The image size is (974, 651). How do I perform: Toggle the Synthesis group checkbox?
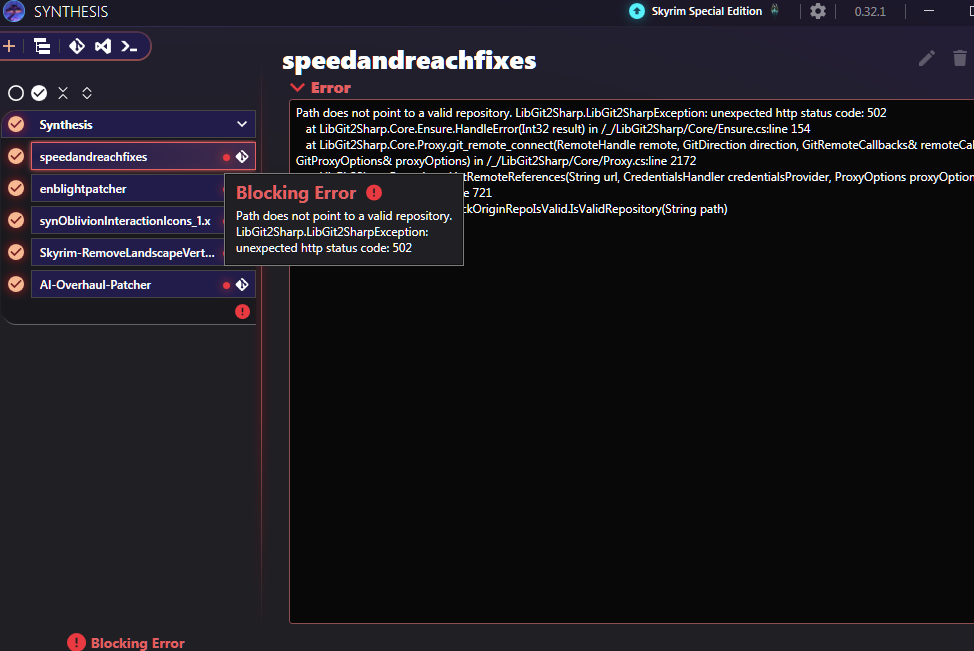(x=16, y=124)
